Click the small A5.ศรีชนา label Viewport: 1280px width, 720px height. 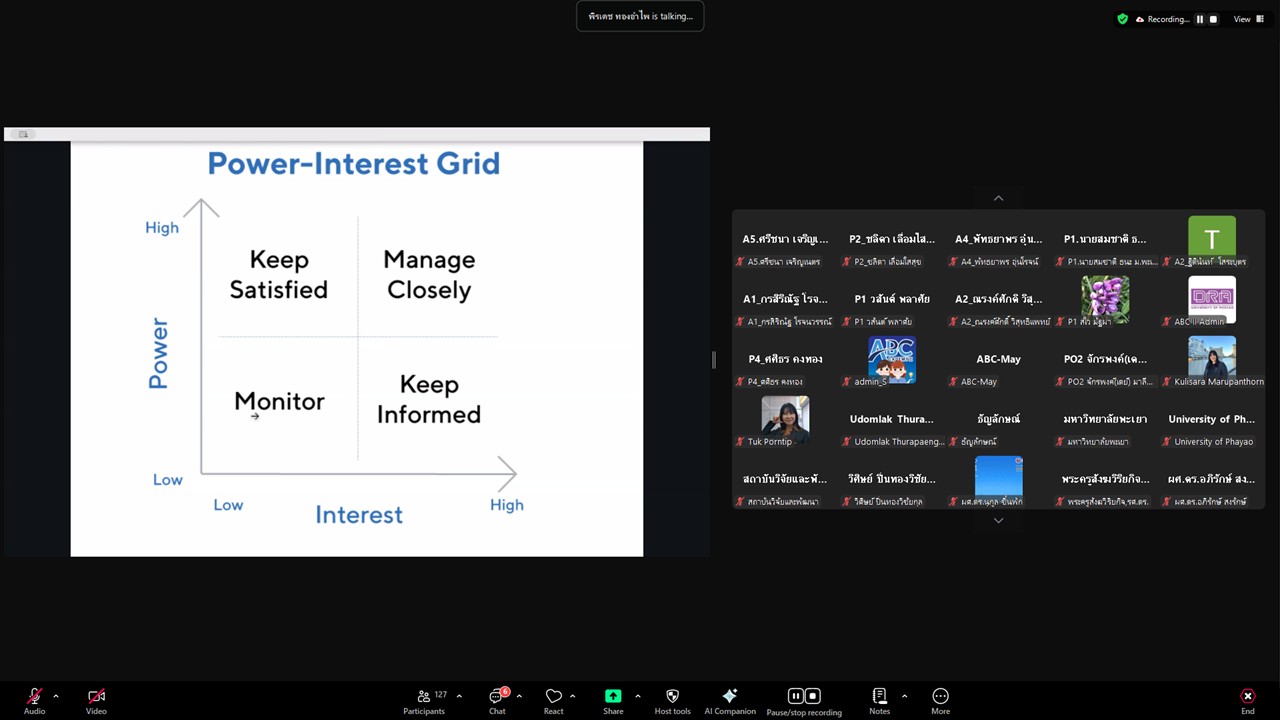784,261
